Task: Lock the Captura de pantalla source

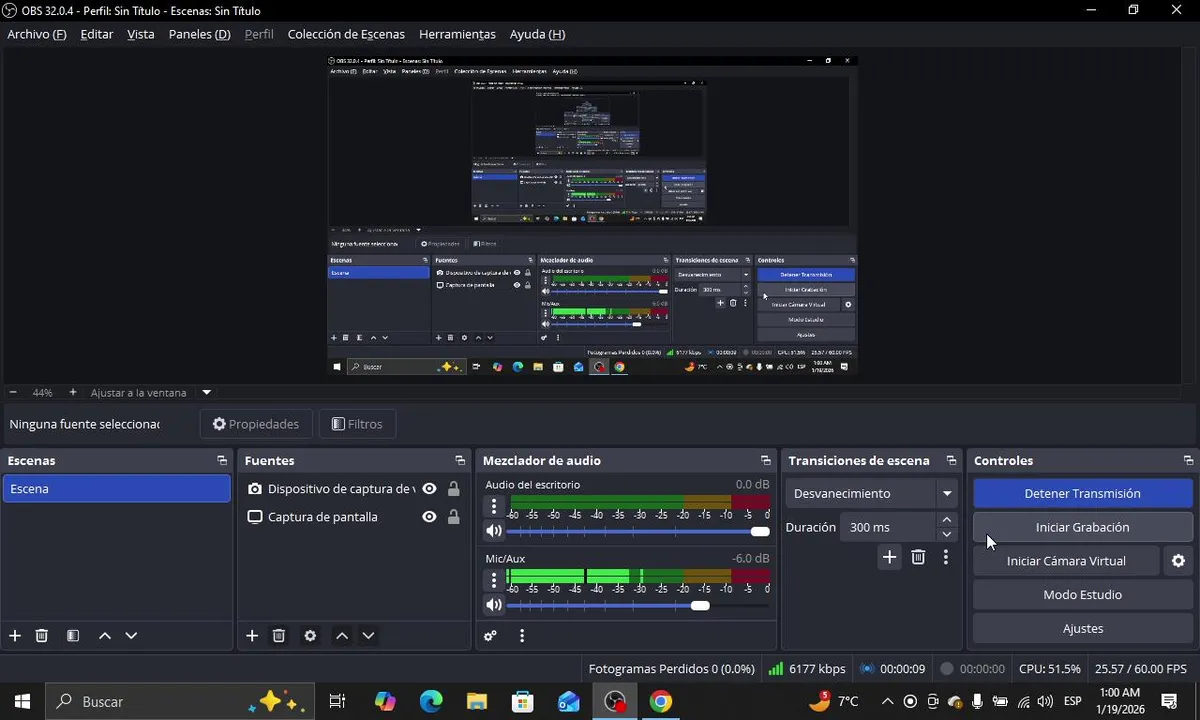Action: tap(454, 517)
